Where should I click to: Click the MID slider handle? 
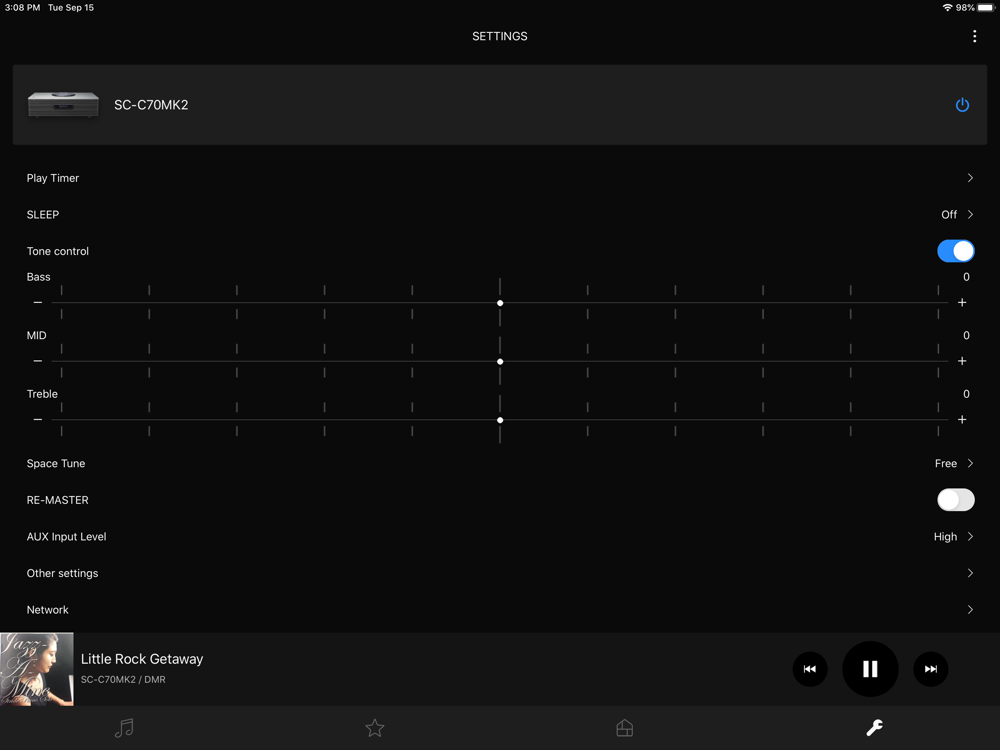[x=500, y=362]
